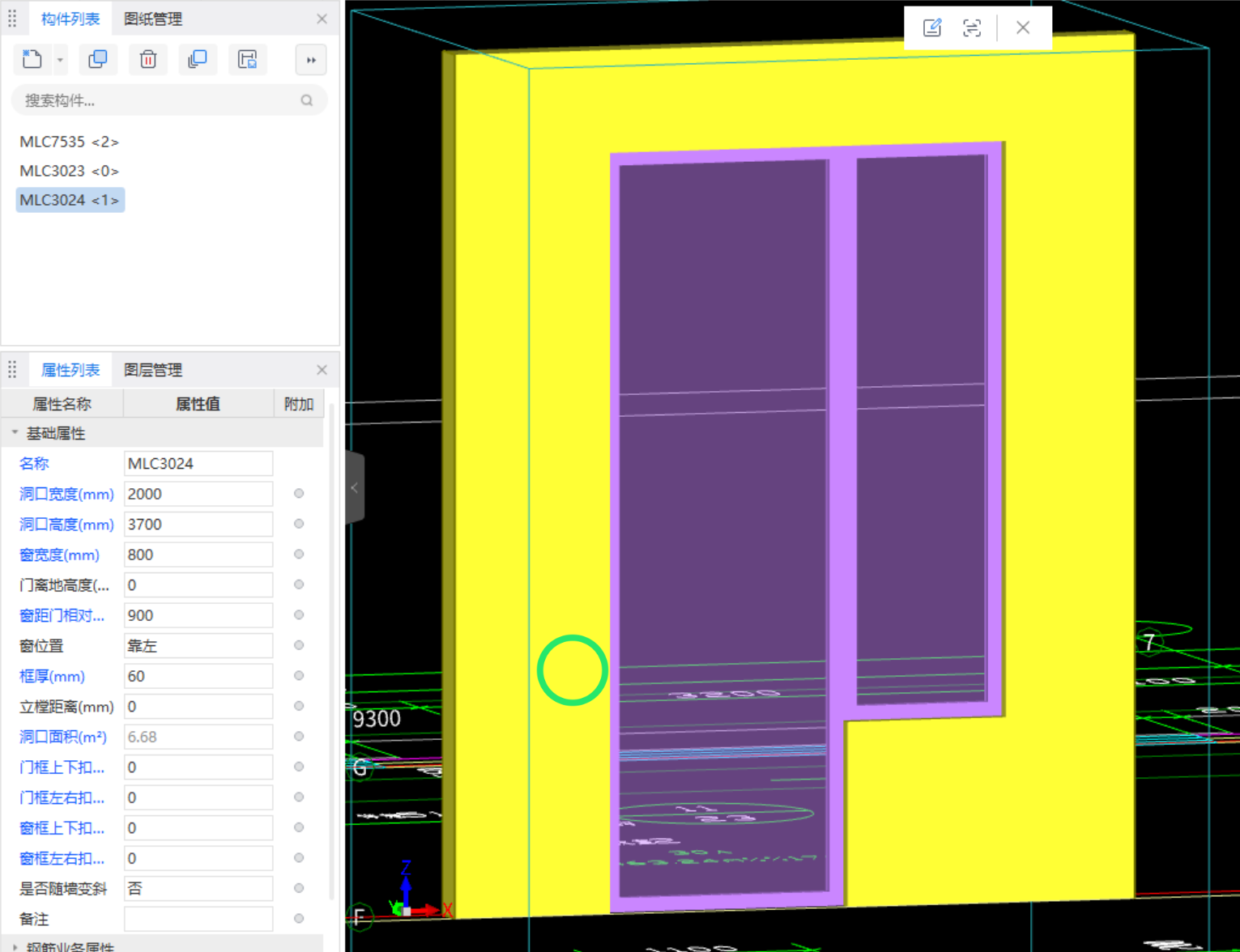Viewport: 1240px width, 952px height.
Task: Switch to 图层管理 tab
Action: [153, 370]
